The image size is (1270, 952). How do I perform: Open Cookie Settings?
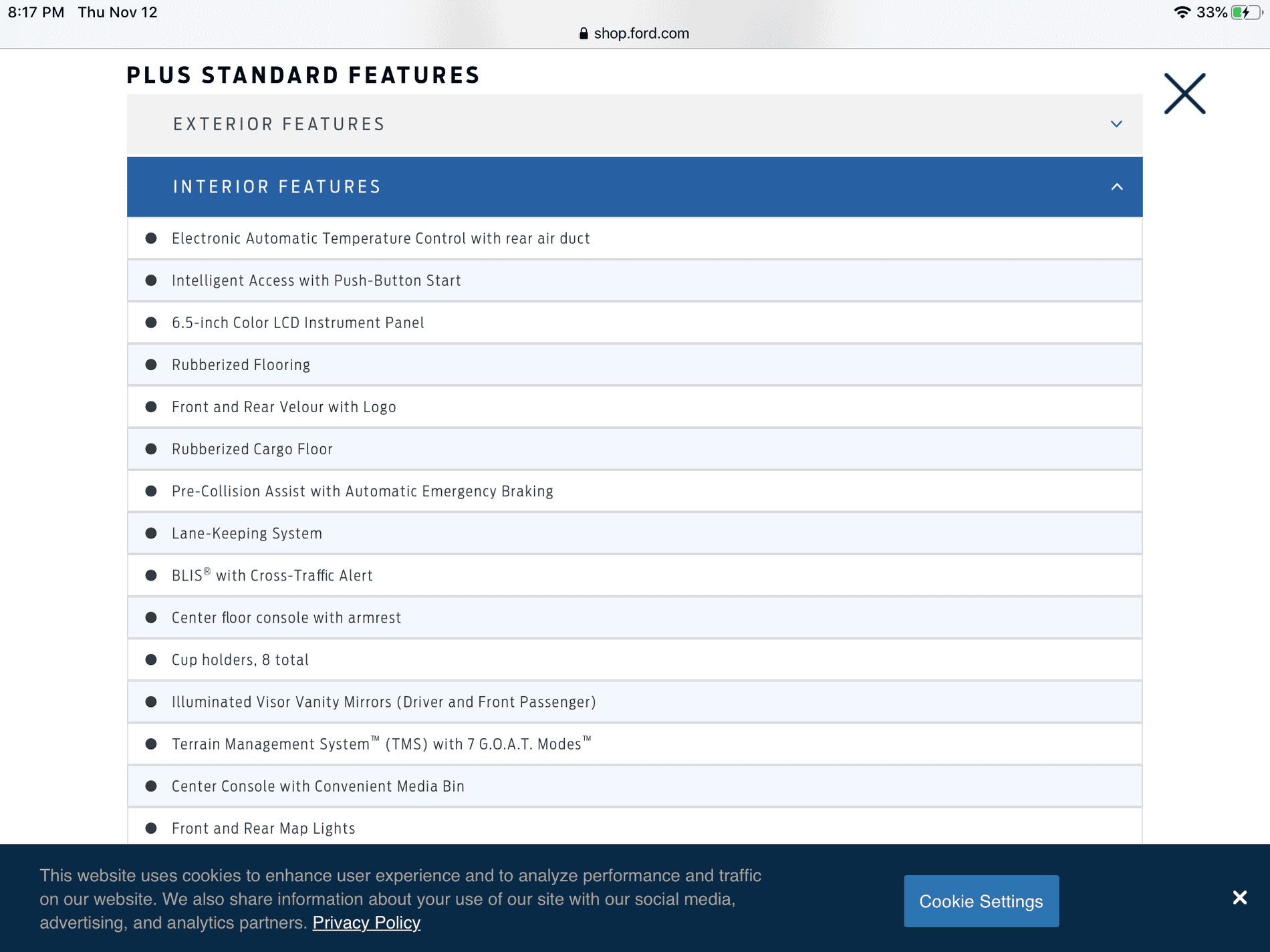coord(981,901)
